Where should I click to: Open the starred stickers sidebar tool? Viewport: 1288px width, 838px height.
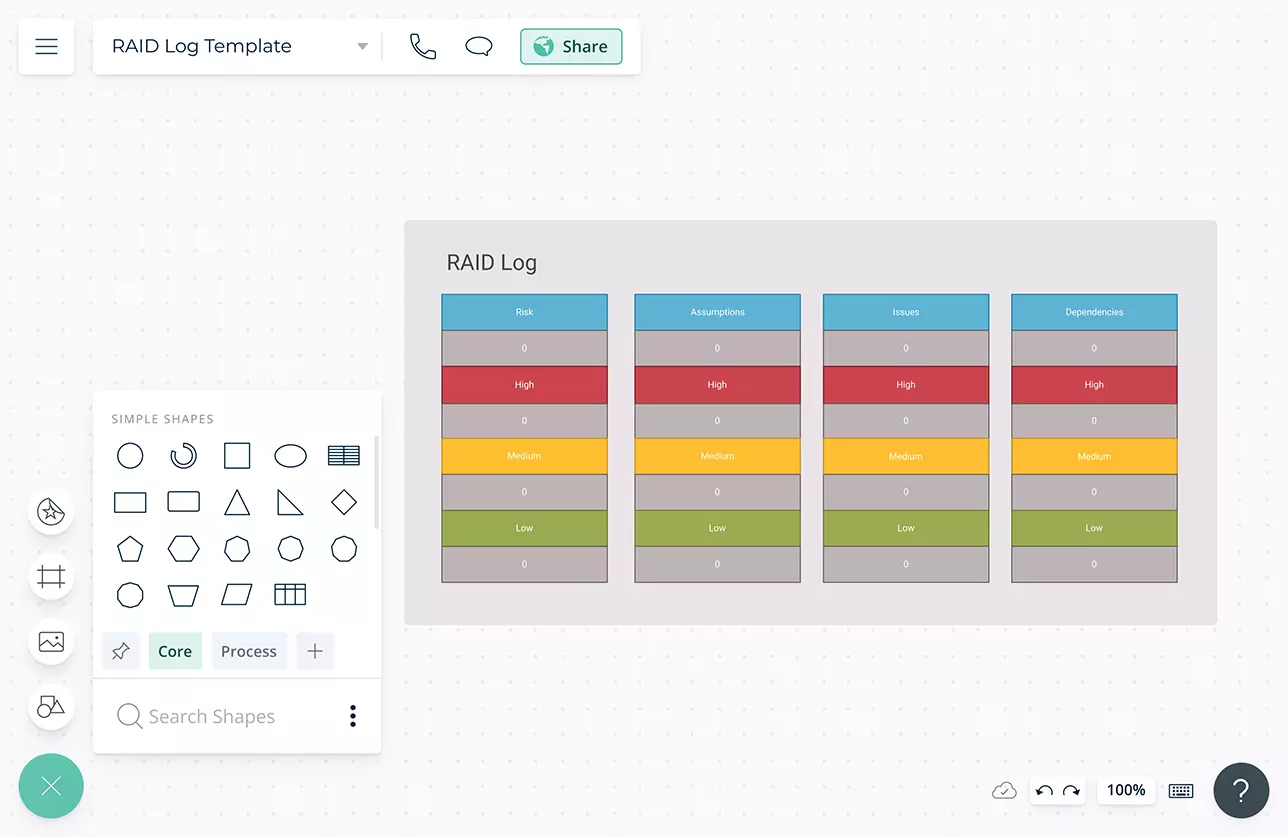click(x=51, y=512)
